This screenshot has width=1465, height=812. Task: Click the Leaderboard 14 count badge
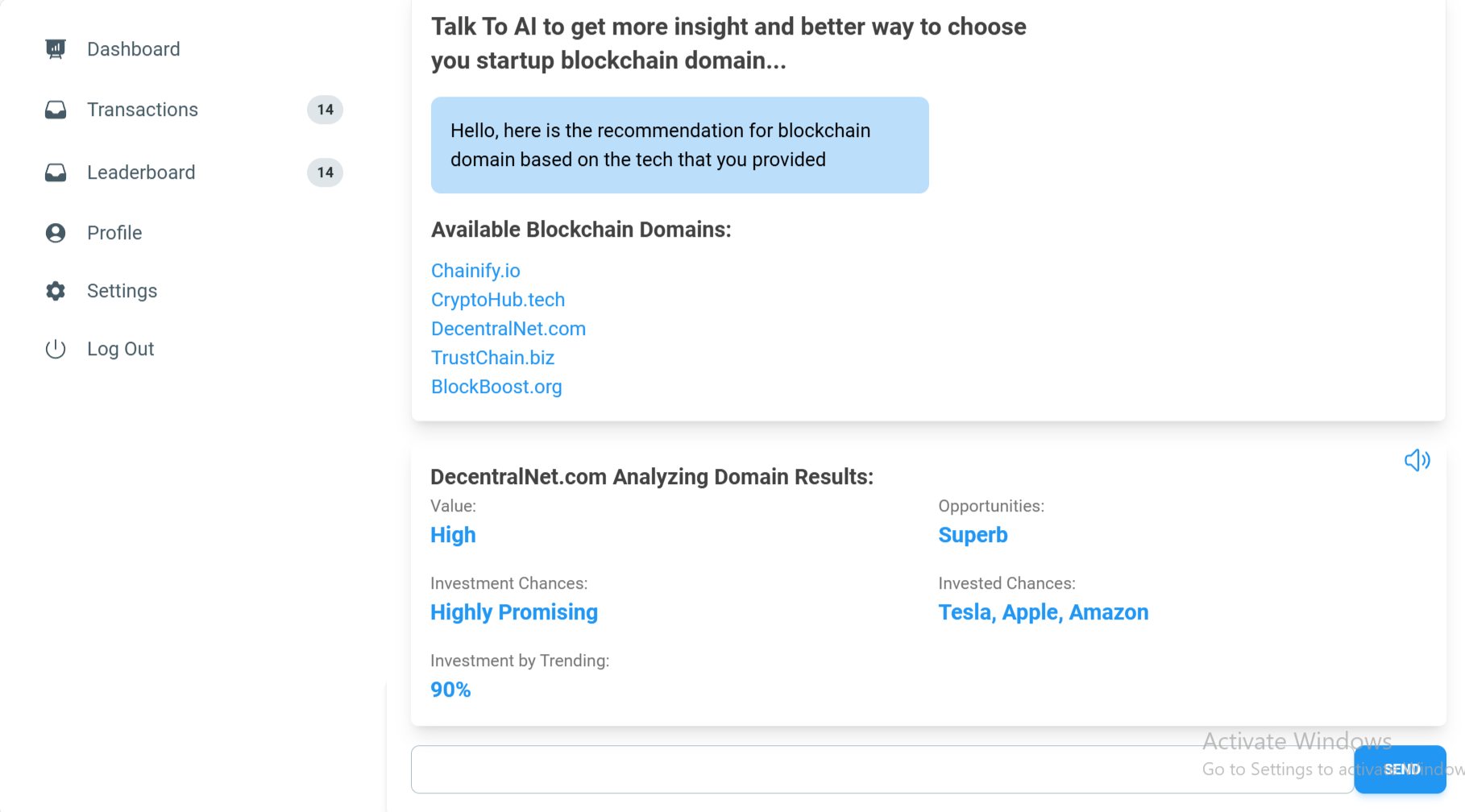(x=325, y=172)
